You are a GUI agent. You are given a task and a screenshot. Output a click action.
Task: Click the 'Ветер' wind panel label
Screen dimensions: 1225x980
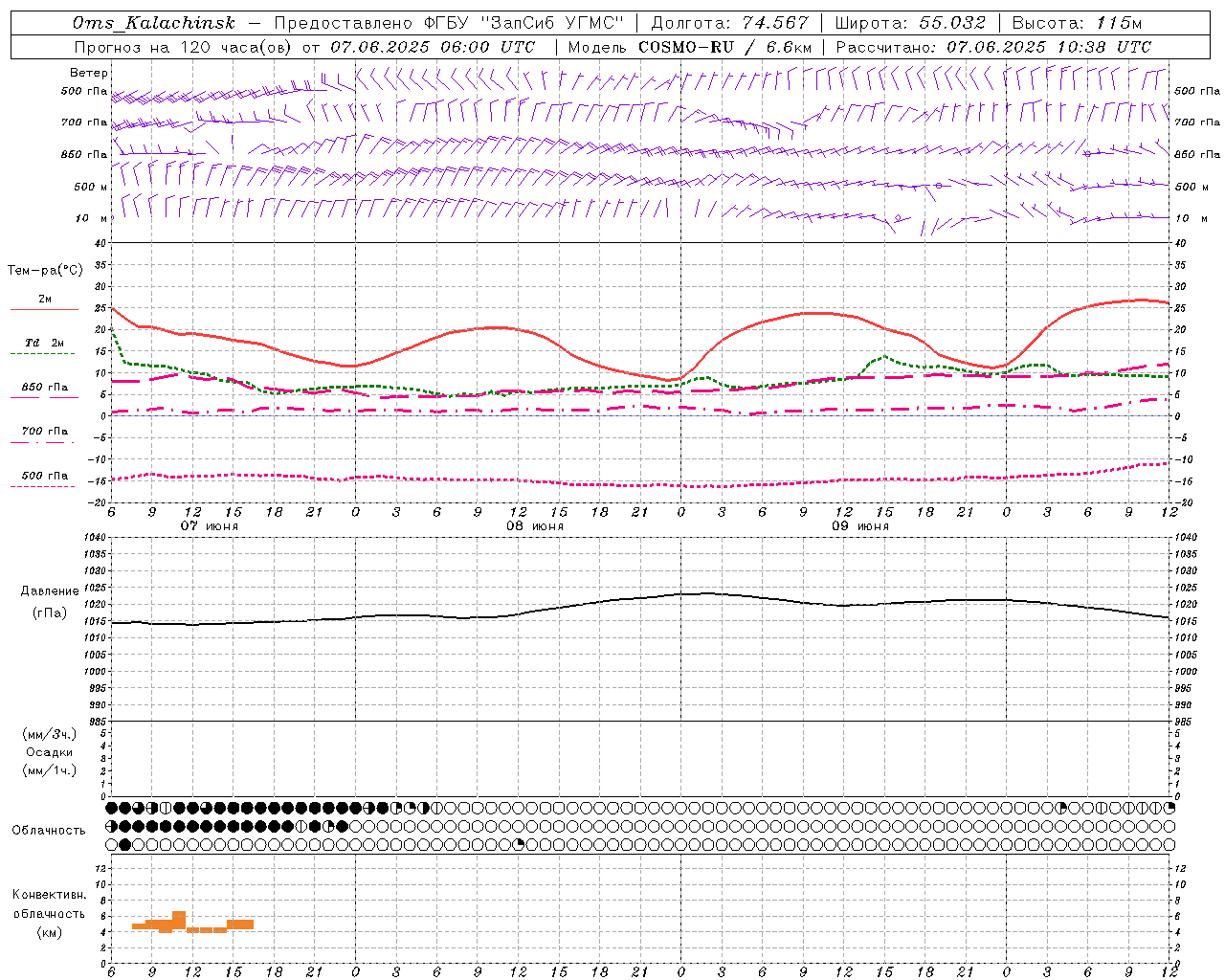[89, 73]
